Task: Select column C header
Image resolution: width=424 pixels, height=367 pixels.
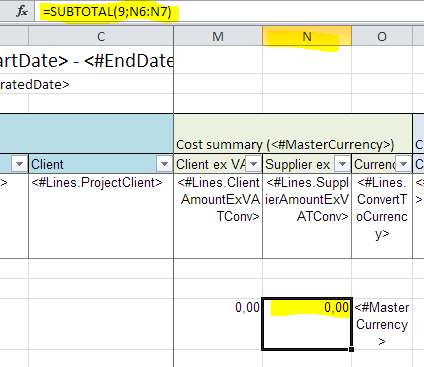Action: coord(101,36)
